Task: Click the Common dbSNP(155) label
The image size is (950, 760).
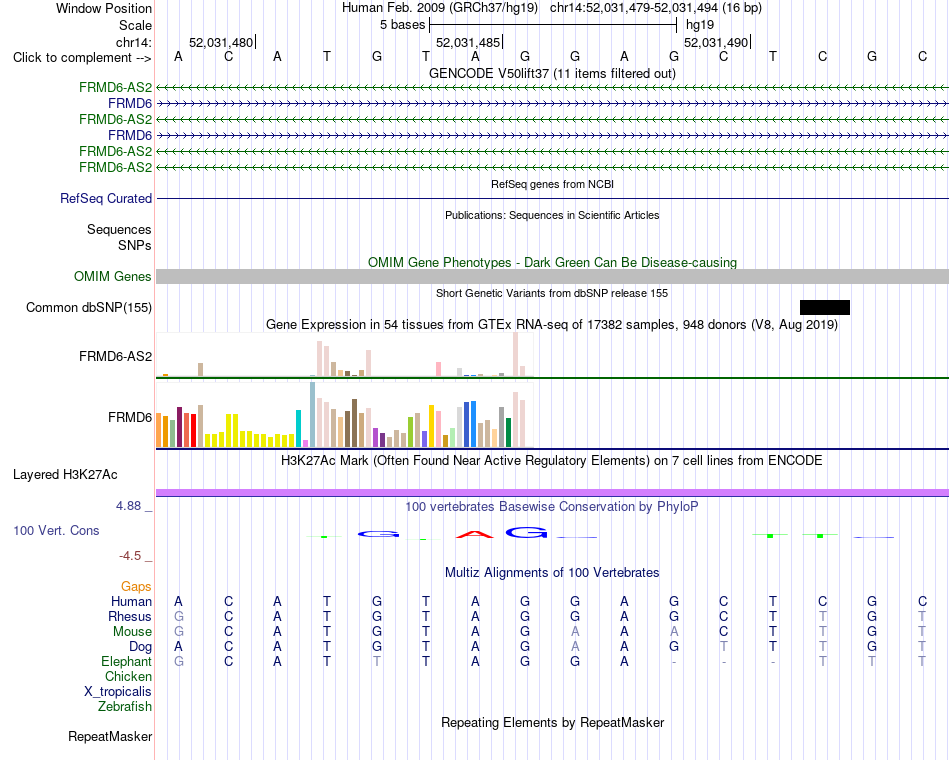Action: pyautogui.click(x=88, y=307)
